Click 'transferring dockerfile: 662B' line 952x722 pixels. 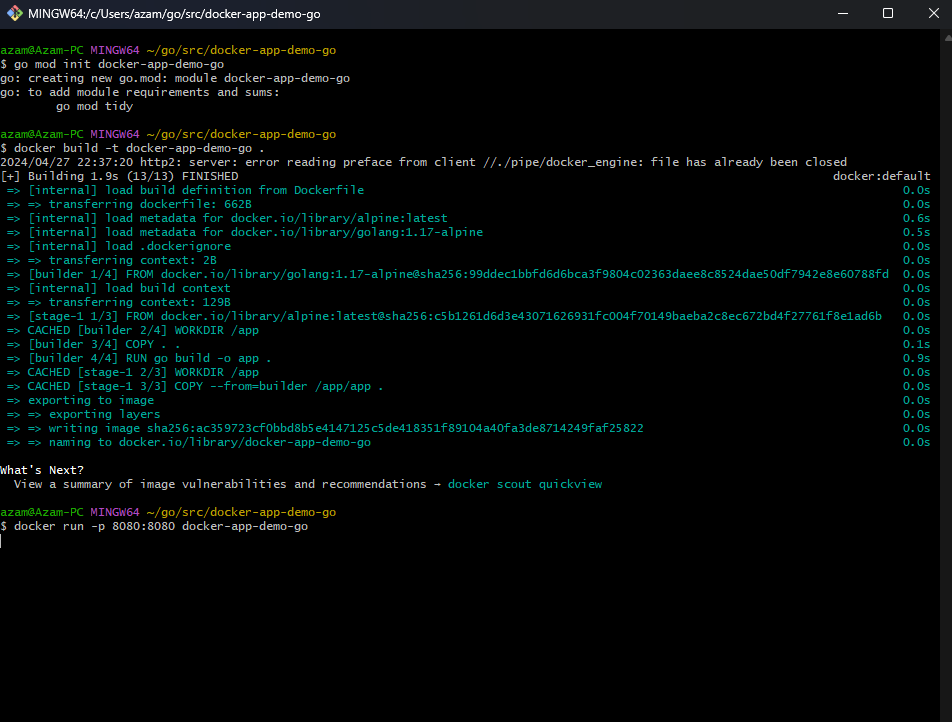pos(129,204)
